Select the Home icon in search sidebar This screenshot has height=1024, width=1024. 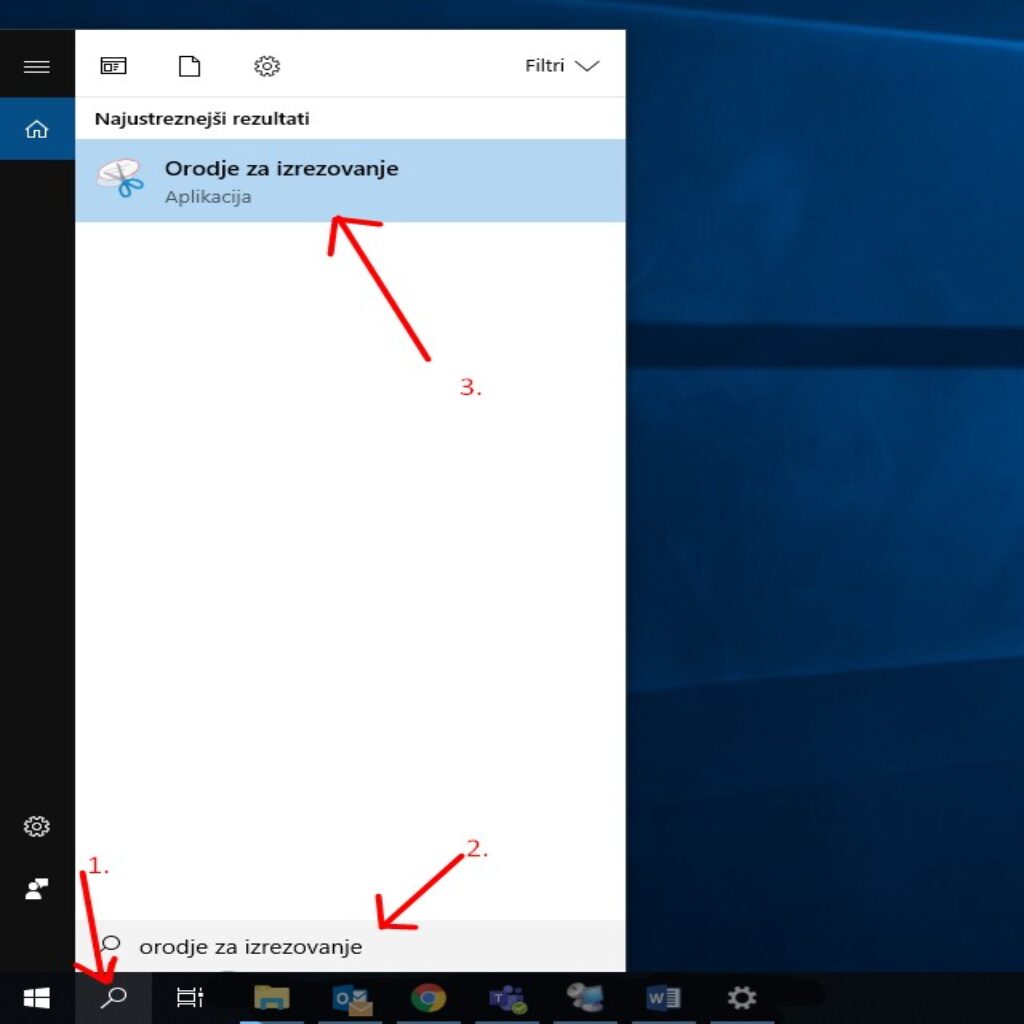point(37,129)
